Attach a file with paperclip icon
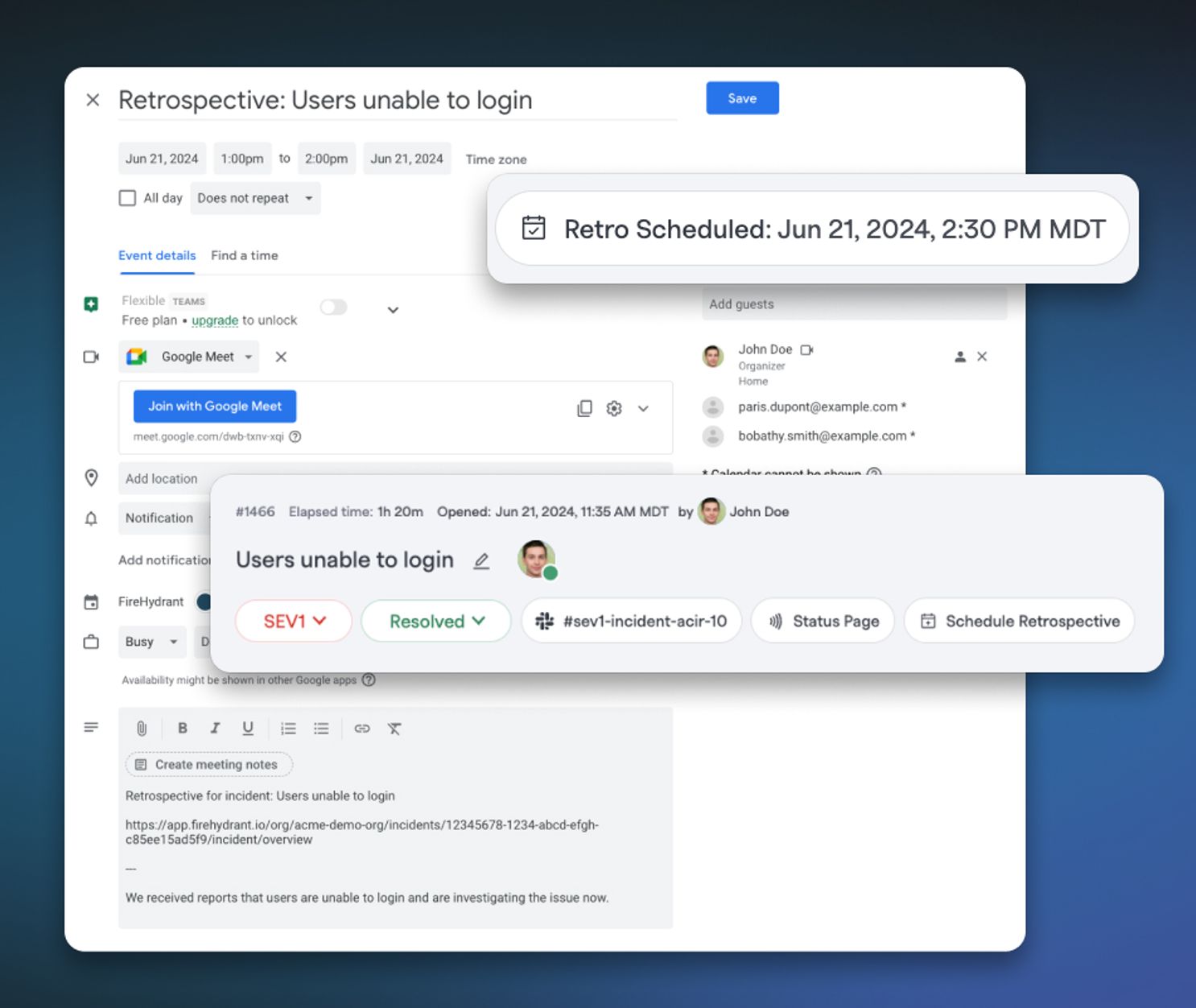 [x=142, y=729]
